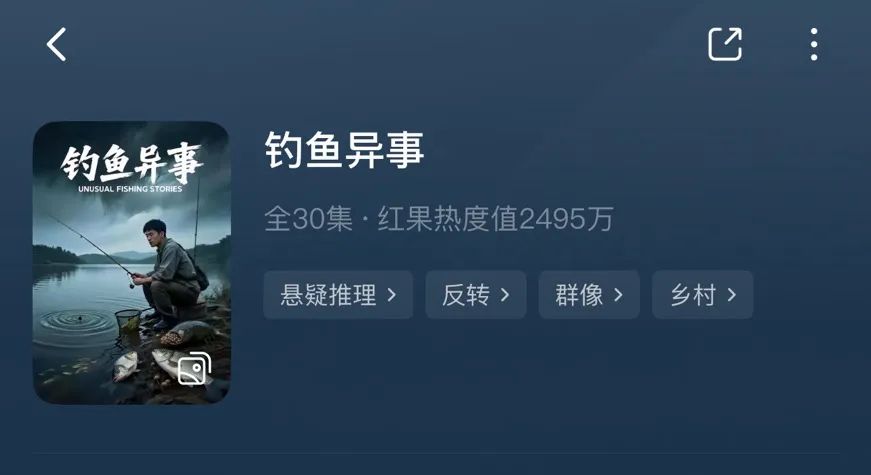871x475 pixels.
Task: Open the 钓鱼异事 cover poster
Action: 132,262
